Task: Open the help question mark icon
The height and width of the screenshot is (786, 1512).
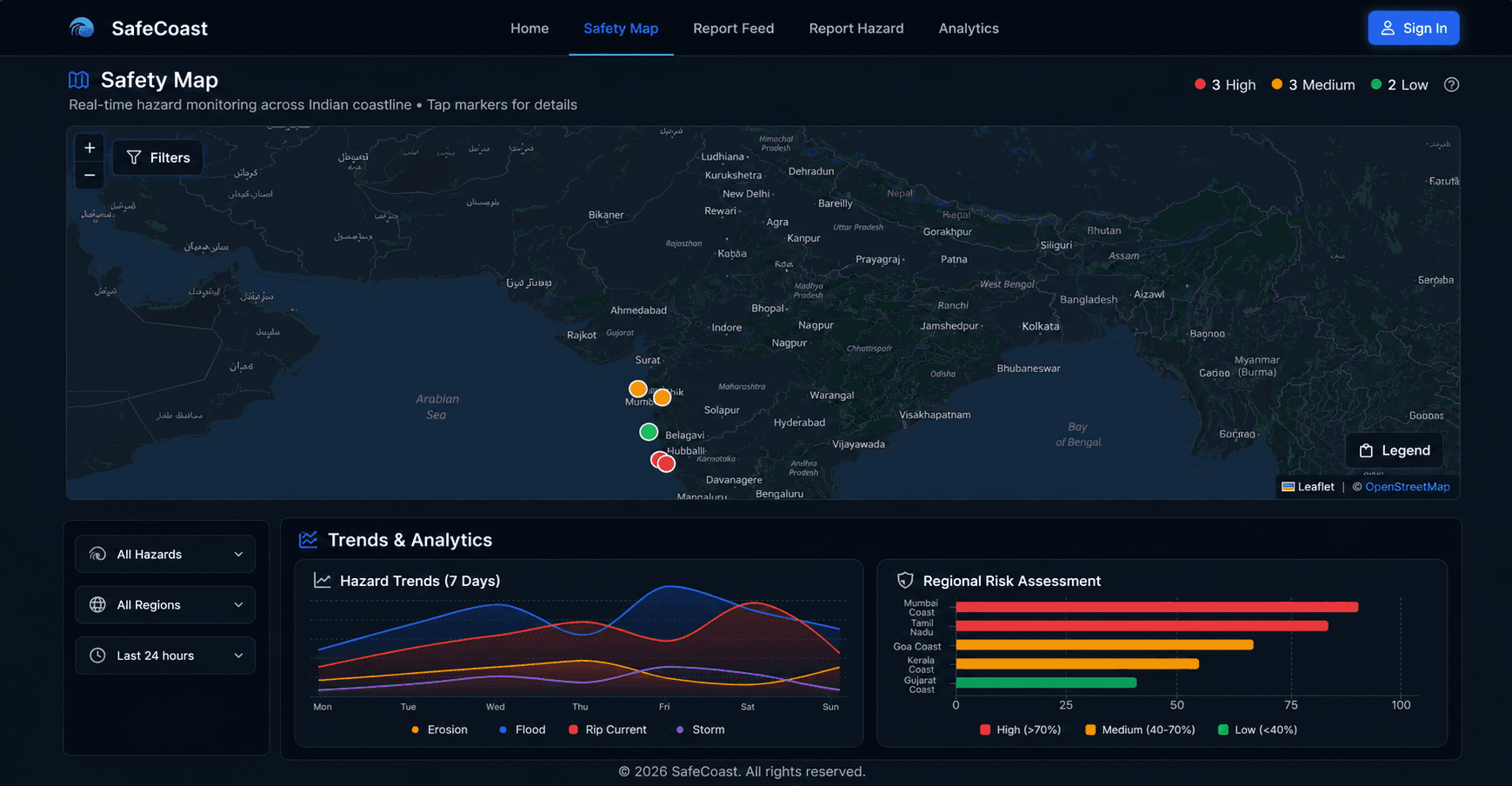Action: (1451, 84)
